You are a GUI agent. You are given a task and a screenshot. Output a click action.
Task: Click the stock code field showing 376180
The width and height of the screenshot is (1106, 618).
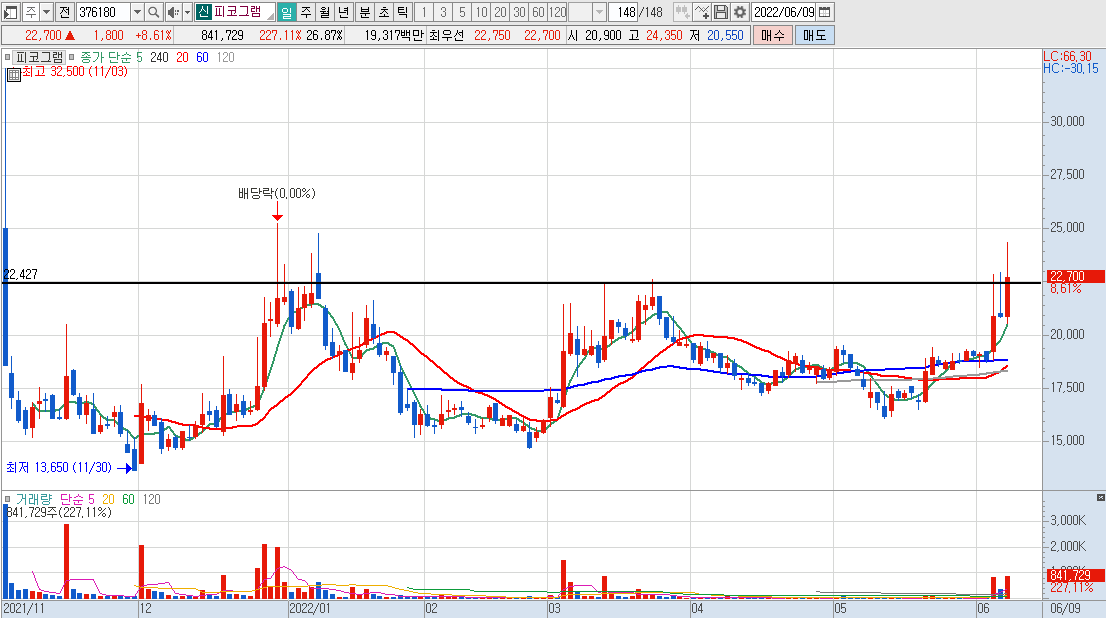[103, 12]
